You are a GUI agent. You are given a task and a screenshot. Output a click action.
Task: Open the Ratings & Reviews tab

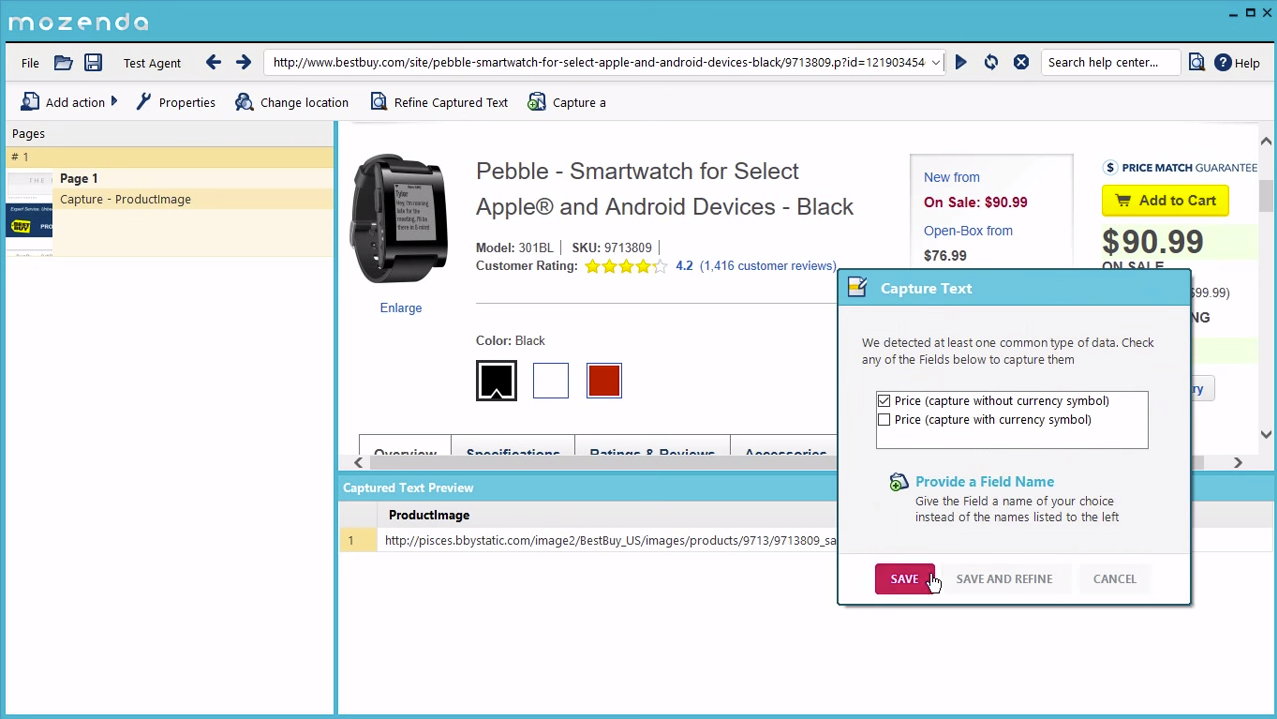coord(652,448)
